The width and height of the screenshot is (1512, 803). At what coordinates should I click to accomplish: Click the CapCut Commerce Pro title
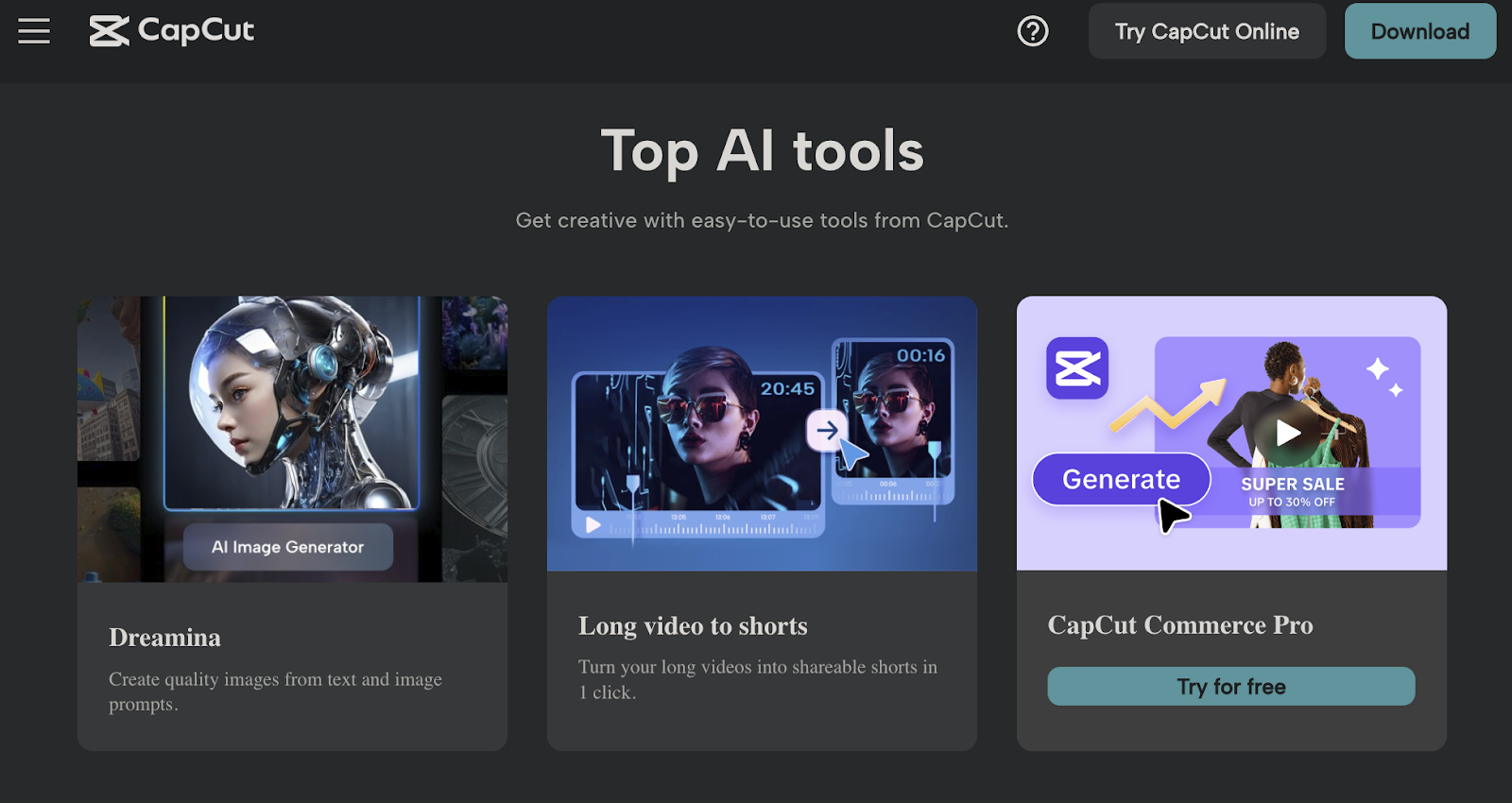1180,625
